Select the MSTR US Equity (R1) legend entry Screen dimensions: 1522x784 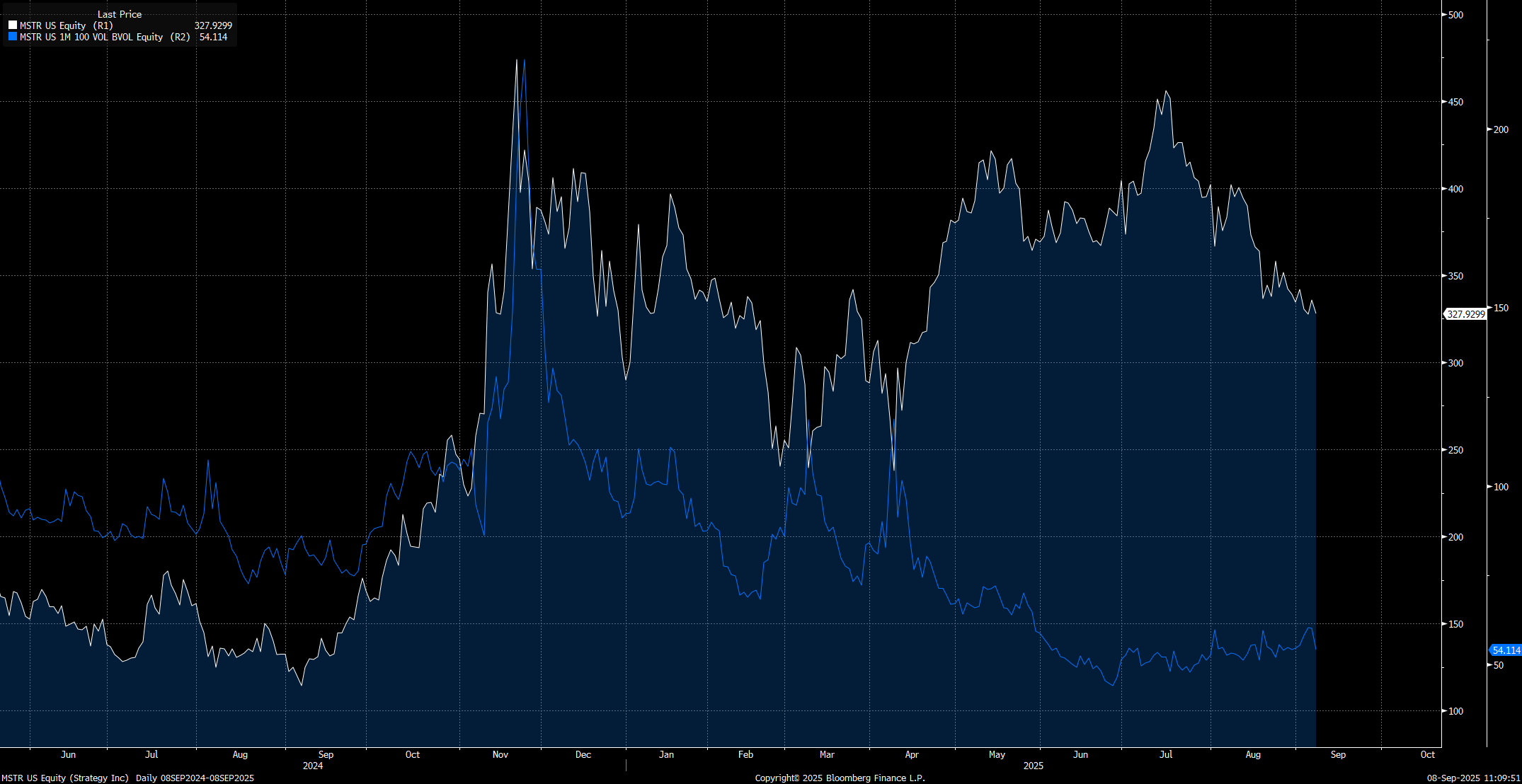pyautogui.click(x=66, y=25)
